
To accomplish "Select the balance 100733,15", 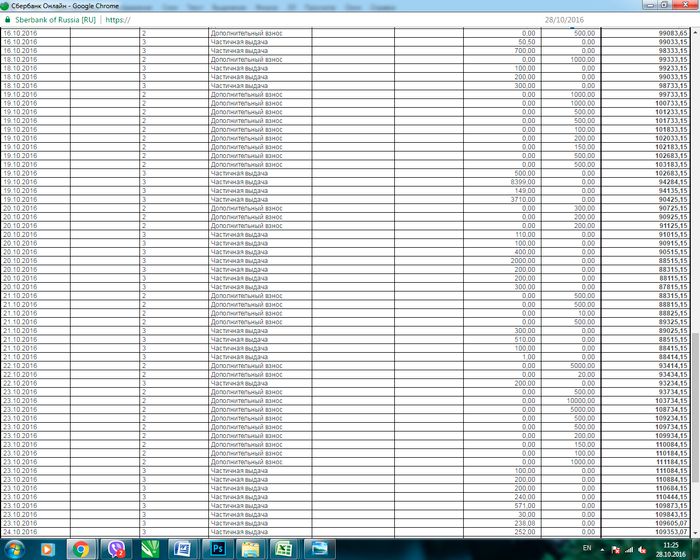I will click(671, 103).
